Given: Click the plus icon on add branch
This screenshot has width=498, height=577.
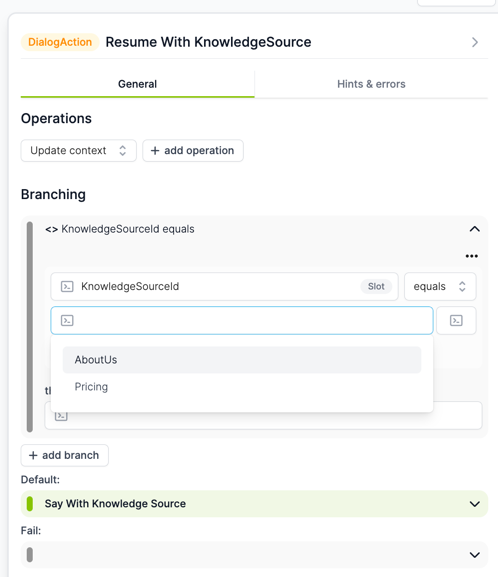Looking at the screenshot, I should click(x=33, y=455).
